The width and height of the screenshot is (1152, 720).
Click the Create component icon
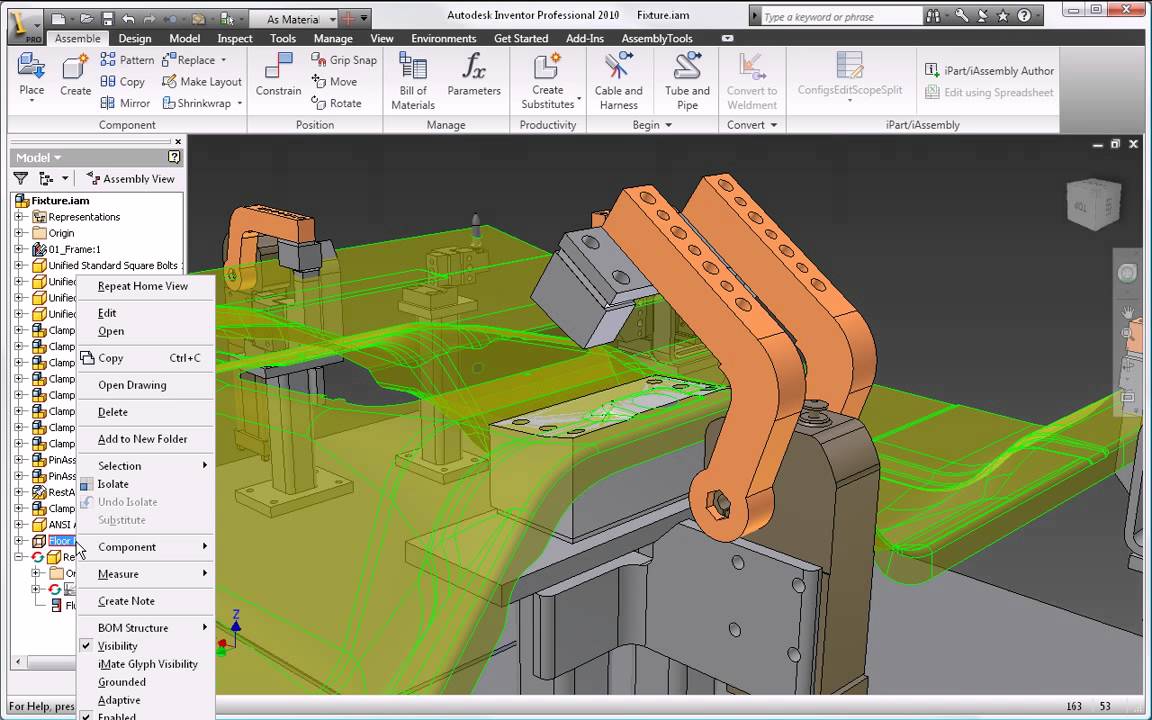pyautogui.click(x=75, y=68)
